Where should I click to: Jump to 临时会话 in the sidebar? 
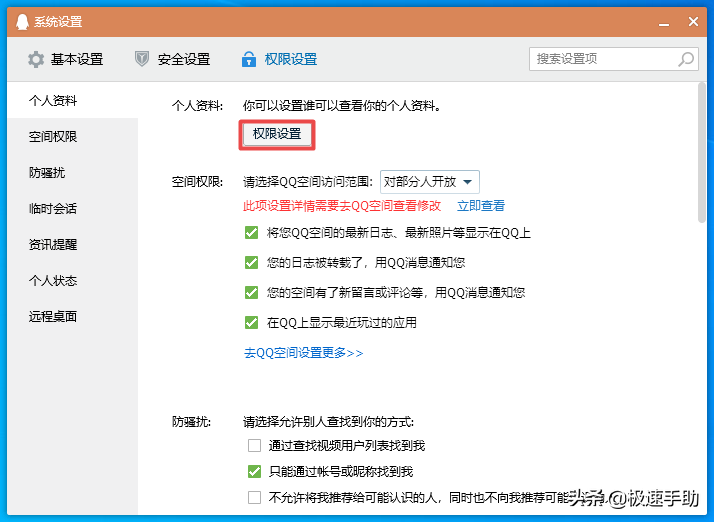[72, 208]
